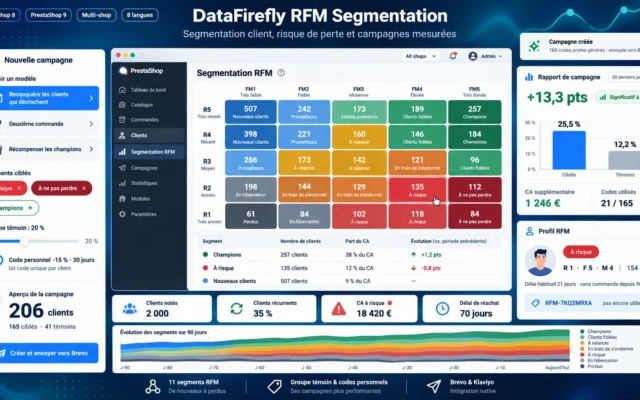
Task: Click the Clients notés people icon
Action: coord(130,309)
